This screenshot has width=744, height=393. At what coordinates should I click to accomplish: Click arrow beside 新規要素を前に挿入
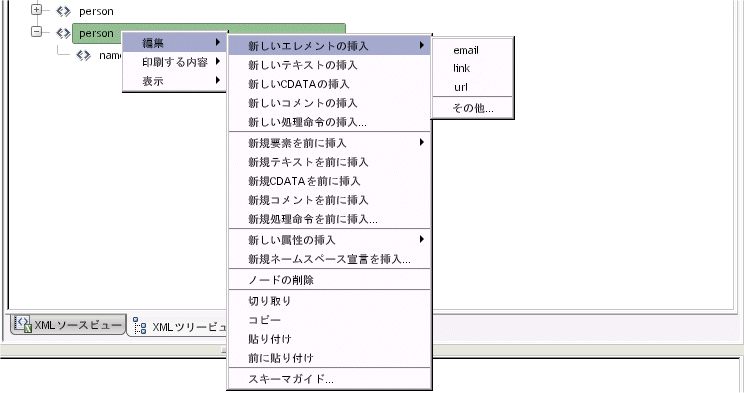click(421, 142)
